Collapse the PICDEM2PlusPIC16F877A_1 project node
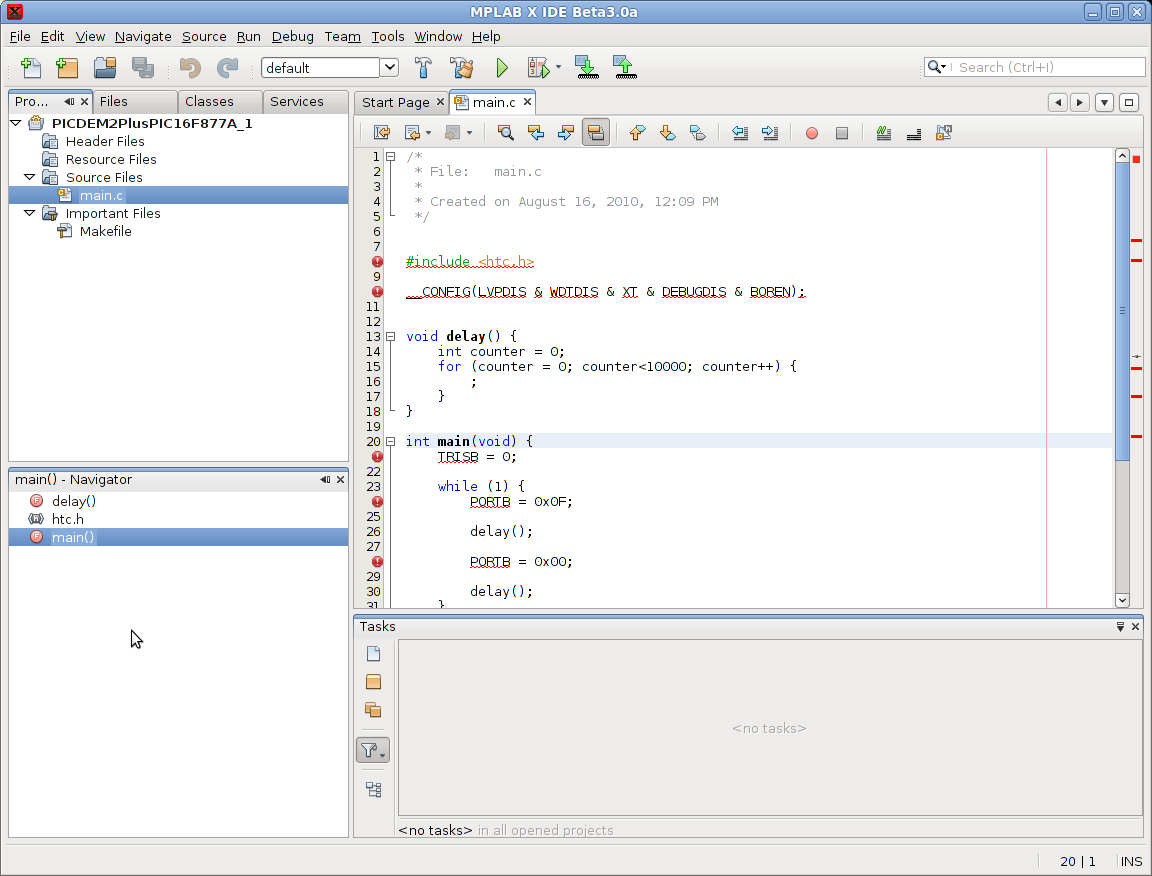Viewport: 1152px width, 876px height. coord(15,123)
